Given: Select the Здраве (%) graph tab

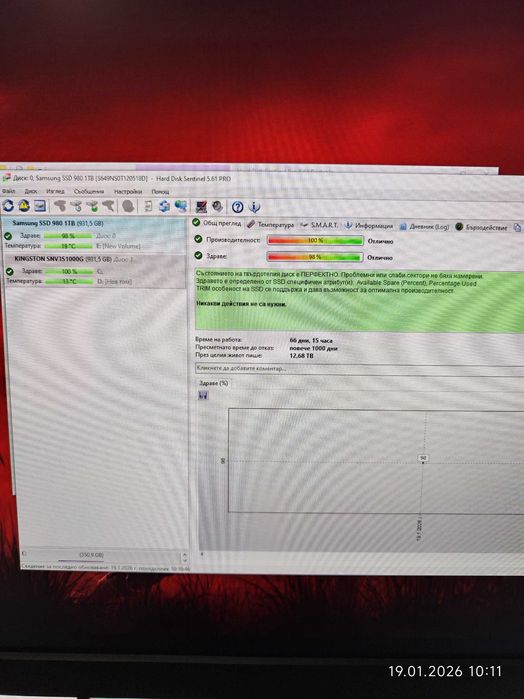Looking at the screenshot, I should (x=213, y=383).
